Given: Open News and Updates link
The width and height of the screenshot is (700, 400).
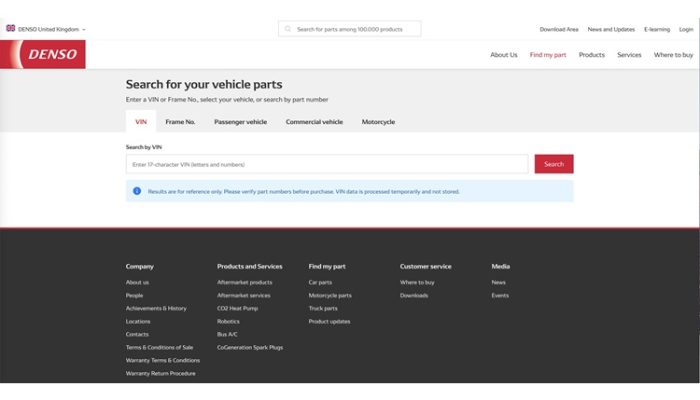Looking at the screenshot, I should [x=611, y=29].
